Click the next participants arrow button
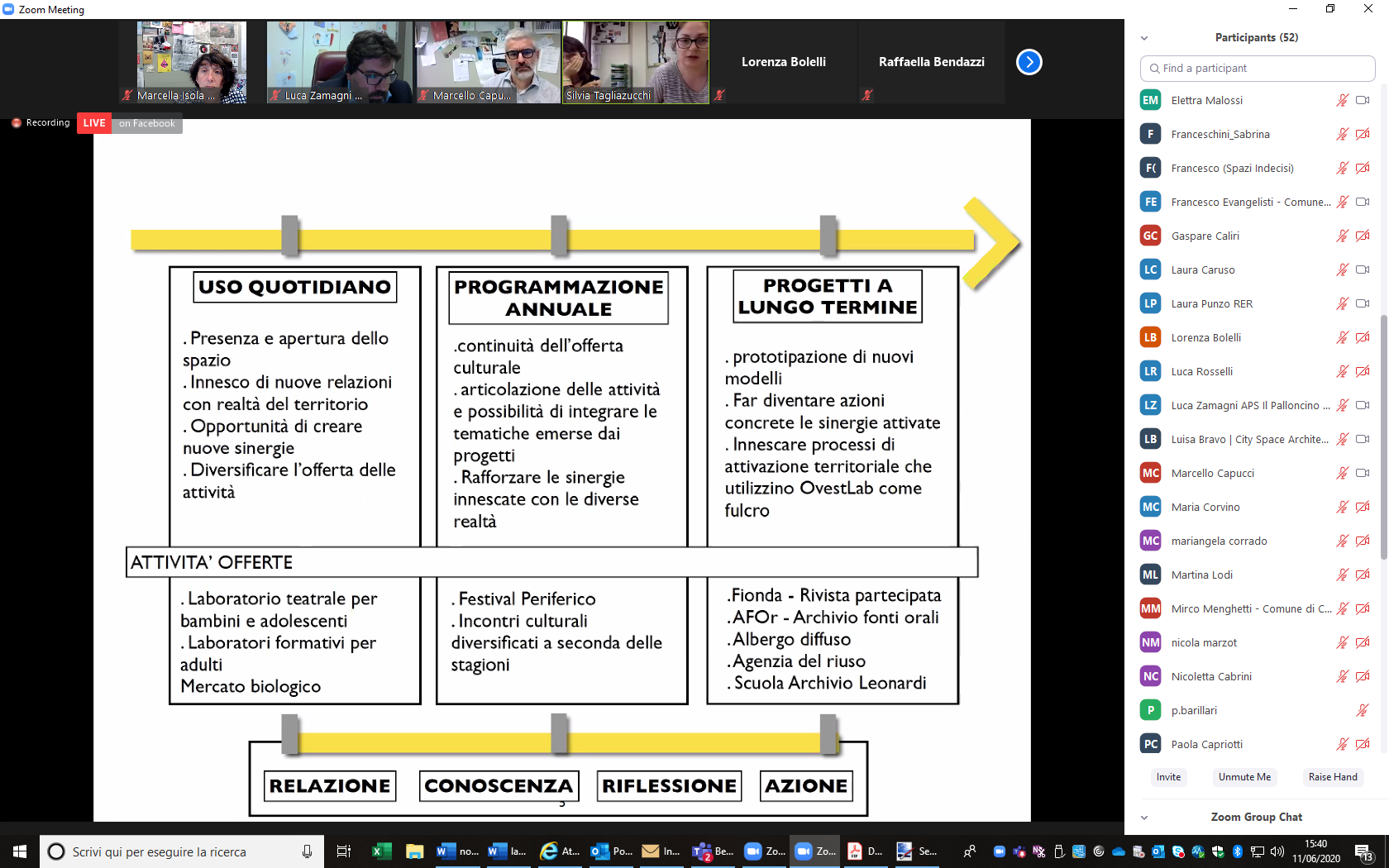 point(1029,62)
